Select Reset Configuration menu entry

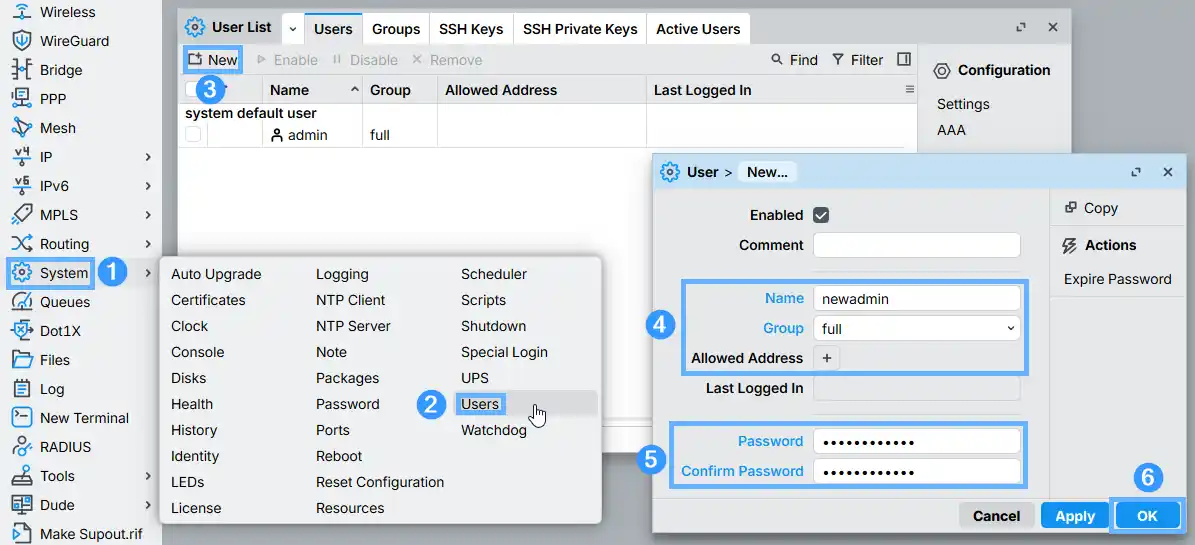tap(380, 482)
